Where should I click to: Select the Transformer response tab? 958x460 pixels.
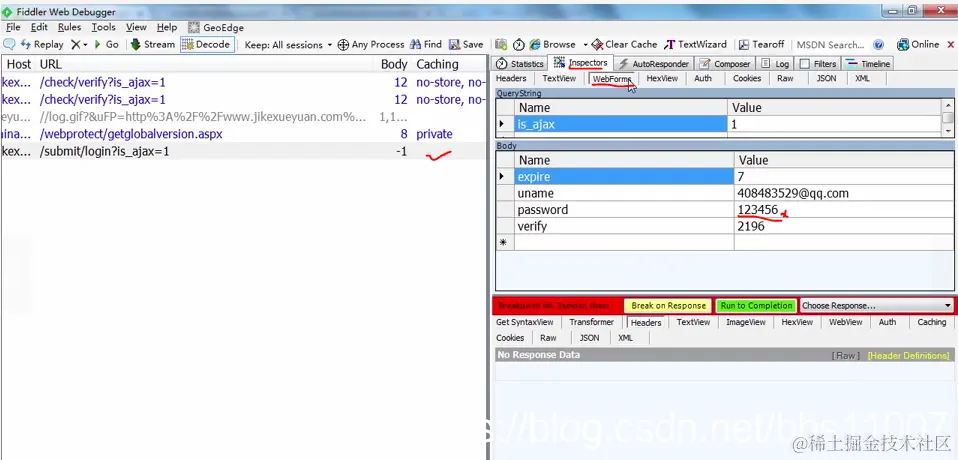click(x=591, y=322)
